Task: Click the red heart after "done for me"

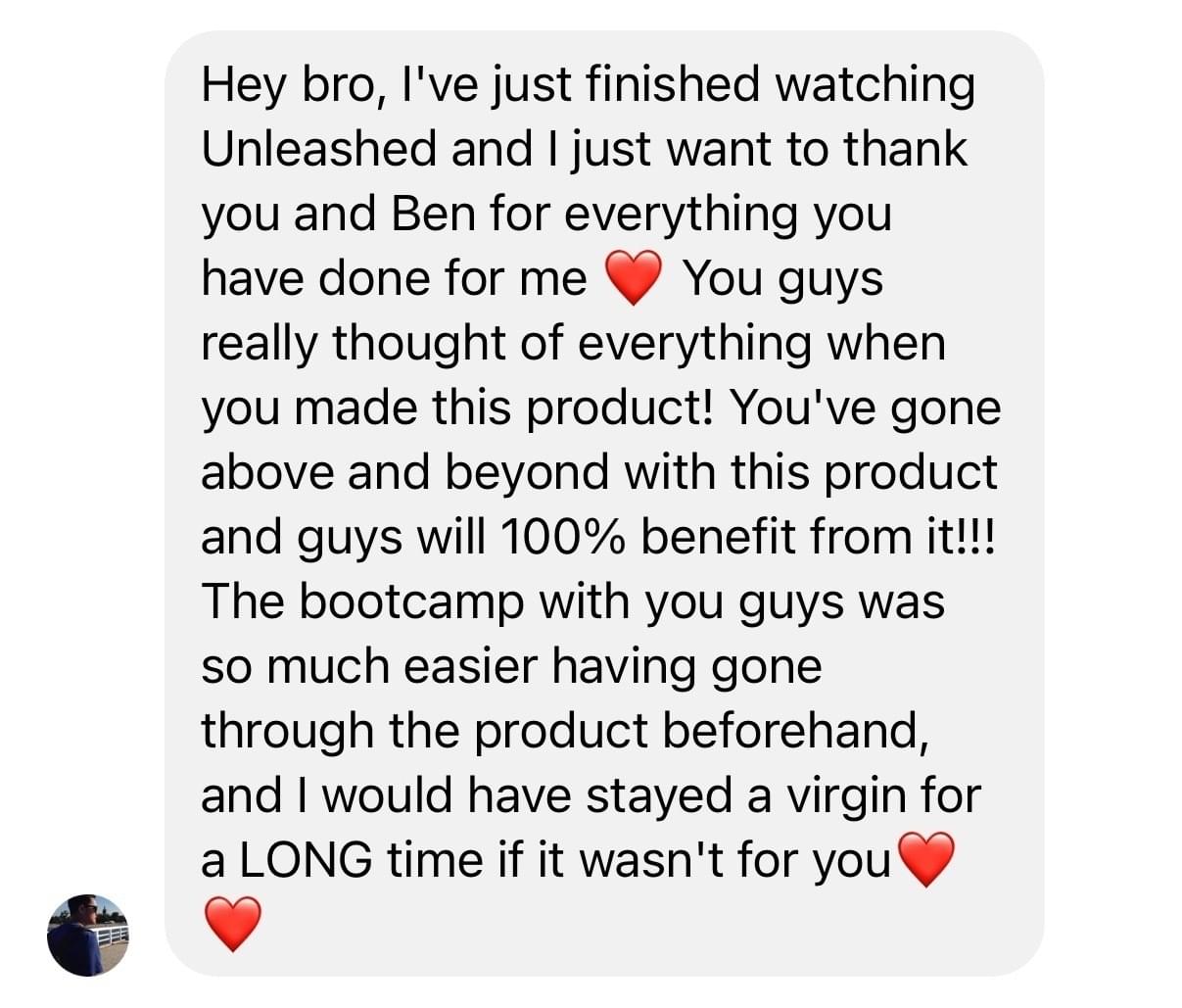Action: [x=635, y=279]
